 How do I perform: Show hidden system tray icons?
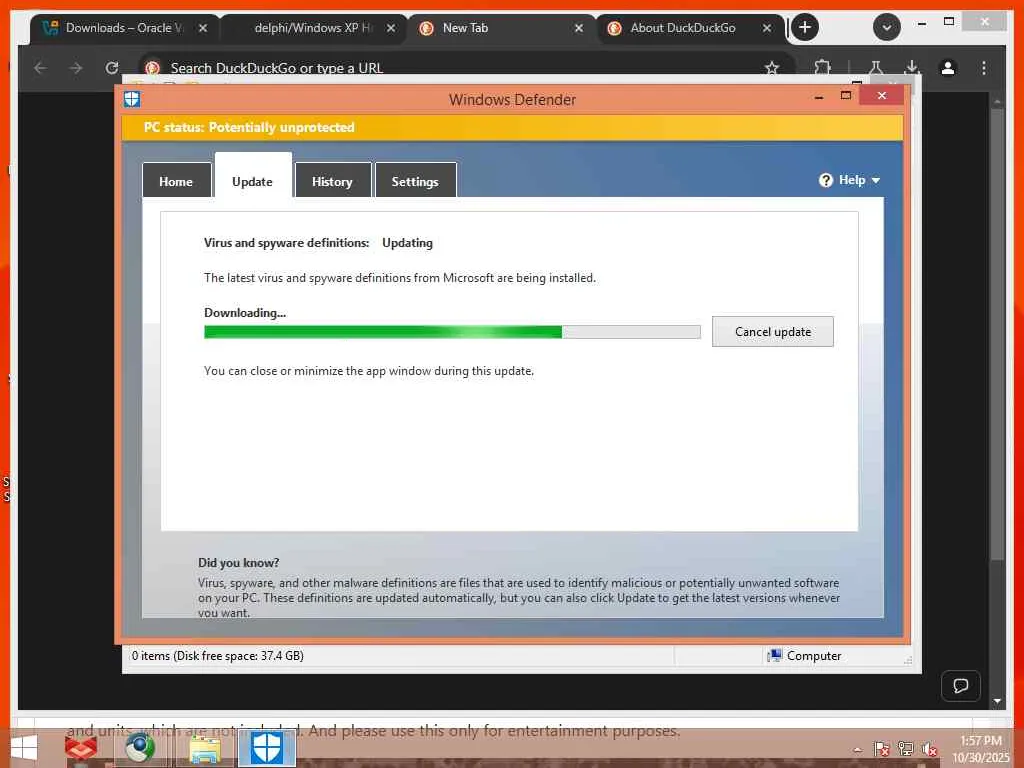tap(857, 750)
